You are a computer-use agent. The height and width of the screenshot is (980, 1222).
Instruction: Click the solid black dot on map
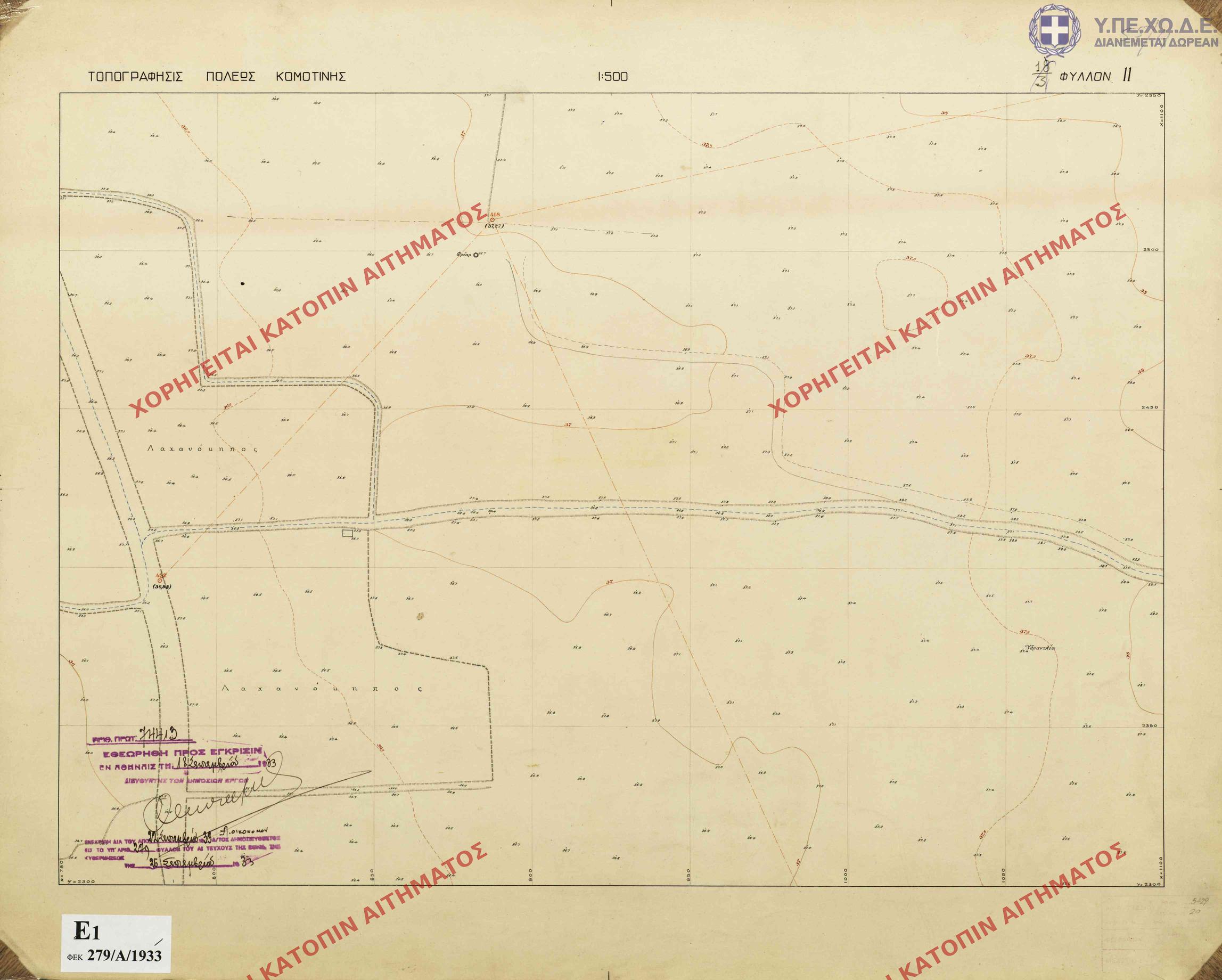coord(243,283)
